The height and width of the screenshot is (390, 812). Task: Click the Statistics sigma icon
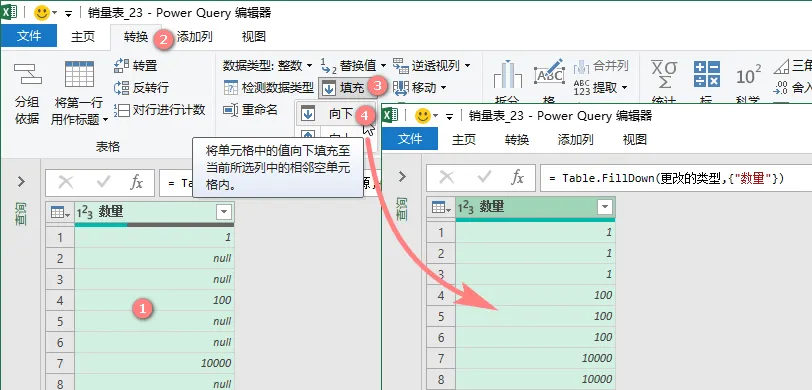coord(664,74)
